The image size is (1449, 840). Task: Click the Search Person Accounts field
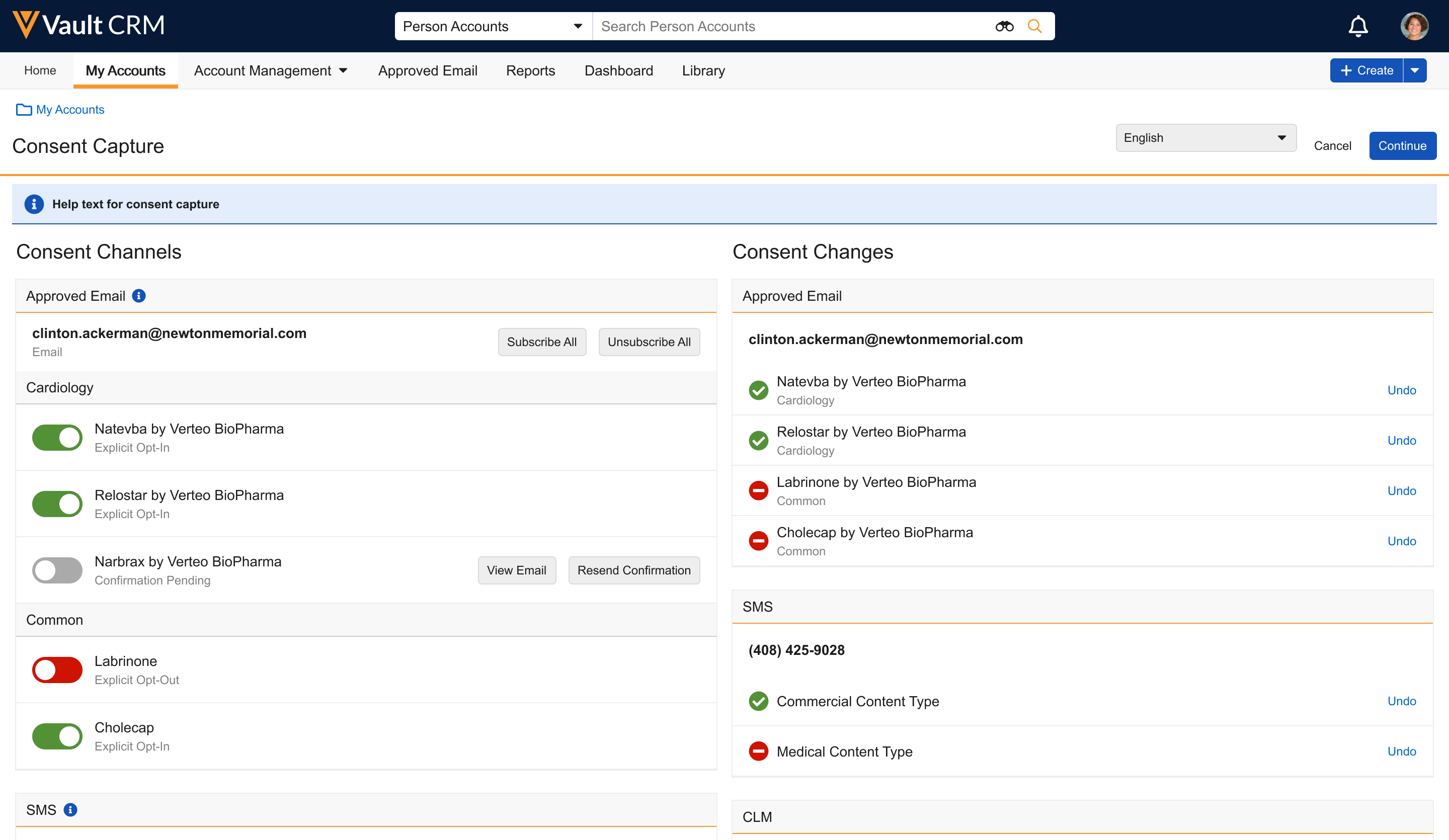point(793,27)
